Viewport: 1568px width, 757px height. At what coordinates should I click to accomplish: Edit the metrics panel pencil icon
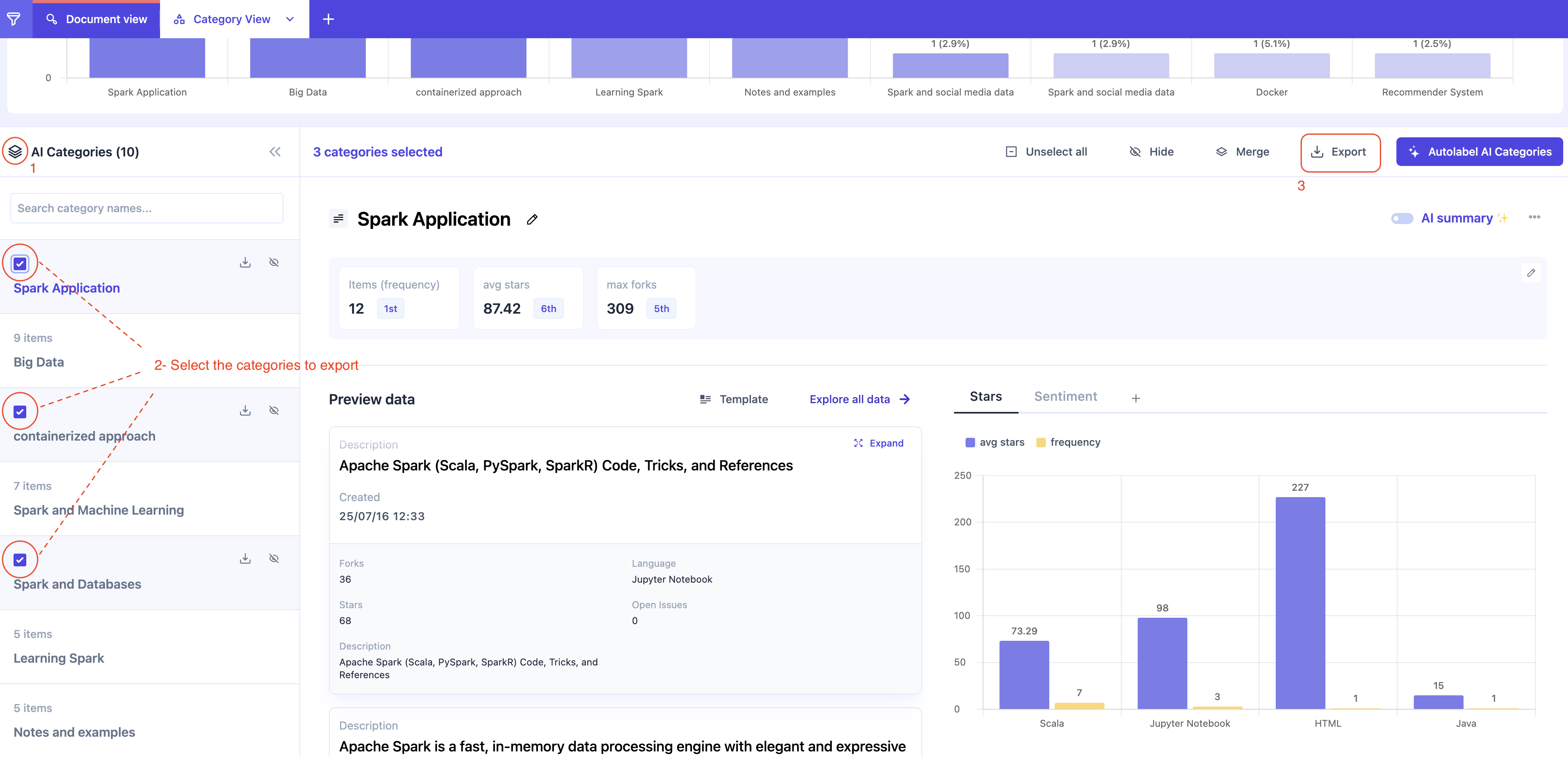click(x=1531, y=273)
